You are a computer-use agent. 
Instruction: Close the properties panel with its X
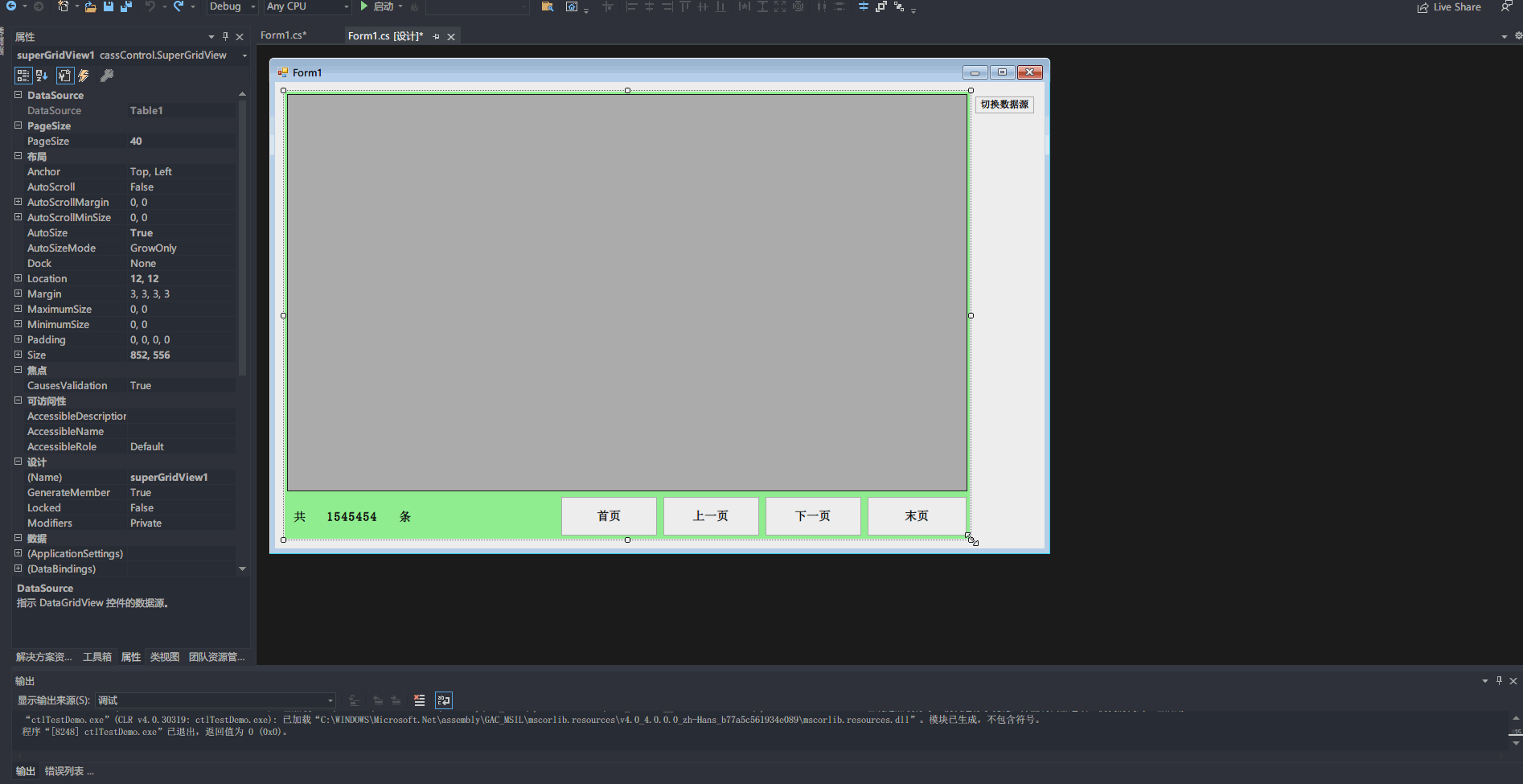click(240, 37)
